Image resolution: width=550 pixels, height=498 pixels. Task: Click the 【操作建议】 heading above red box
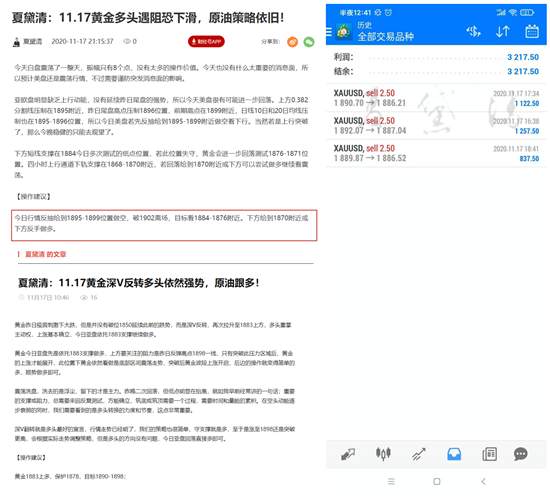pos(33,196)
